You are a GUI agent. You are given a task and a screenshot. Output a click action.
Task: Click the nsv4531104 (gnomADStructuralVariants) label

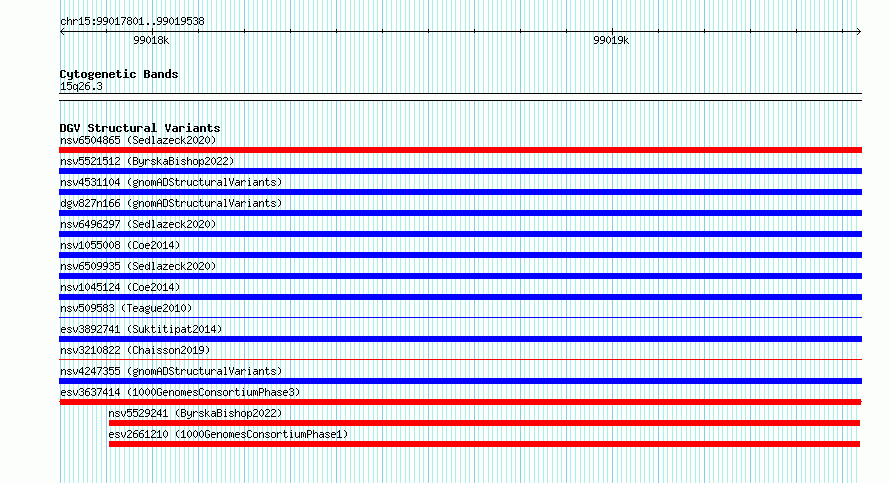[171, 182]
